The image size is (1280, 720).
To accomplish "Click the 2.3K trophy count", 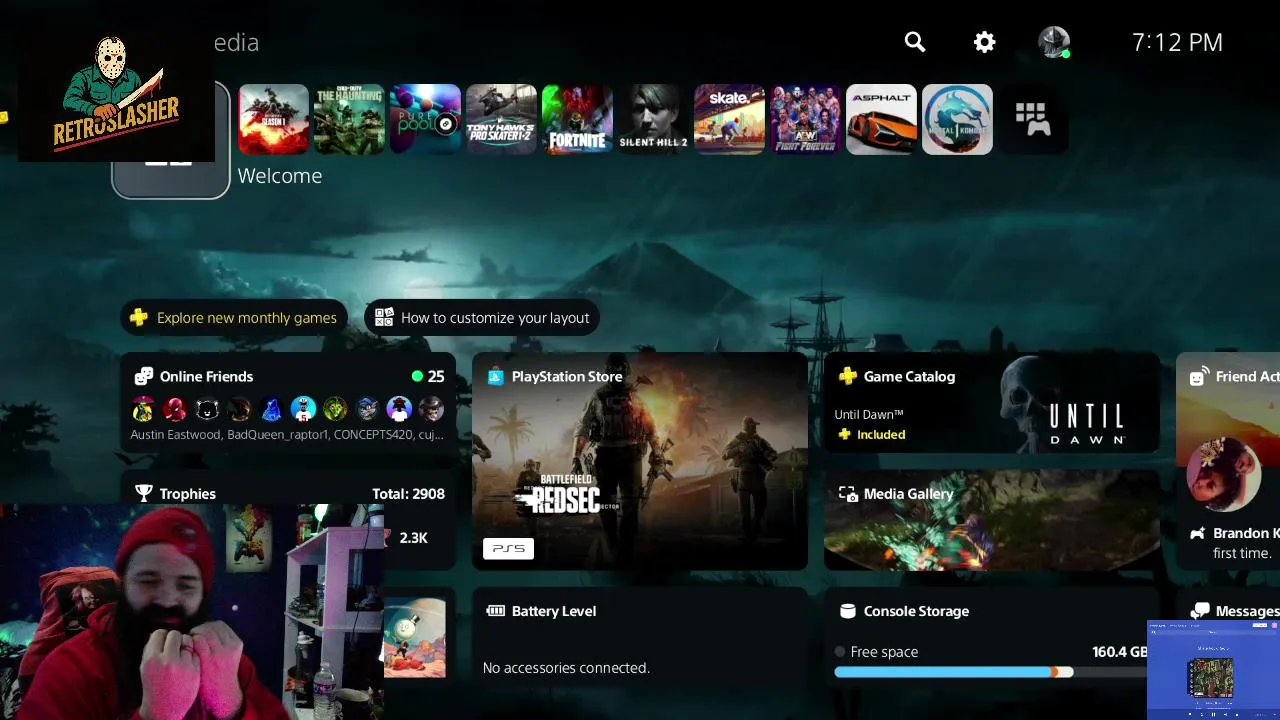I will (413, 538).
